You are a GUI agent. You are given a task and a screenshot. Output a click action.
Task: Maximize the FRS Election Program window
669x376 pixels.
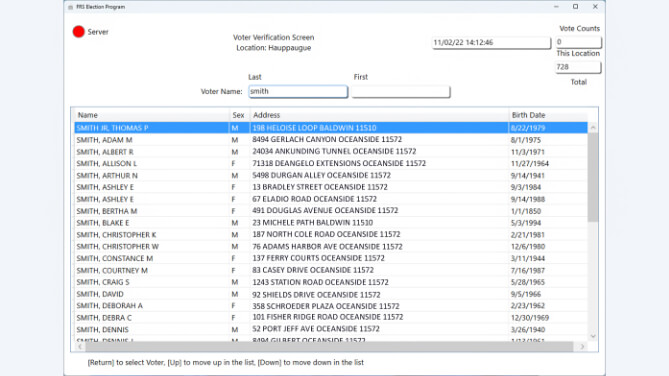point(576,7)
